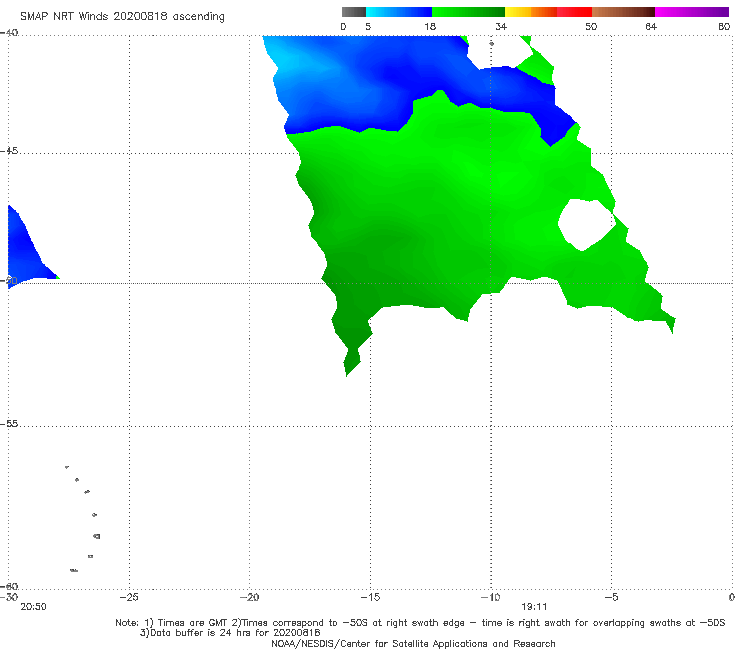Click the longitude label '-20'
Image resolution: width=740 pixels, height=650 pixels.
pos(249,597)
